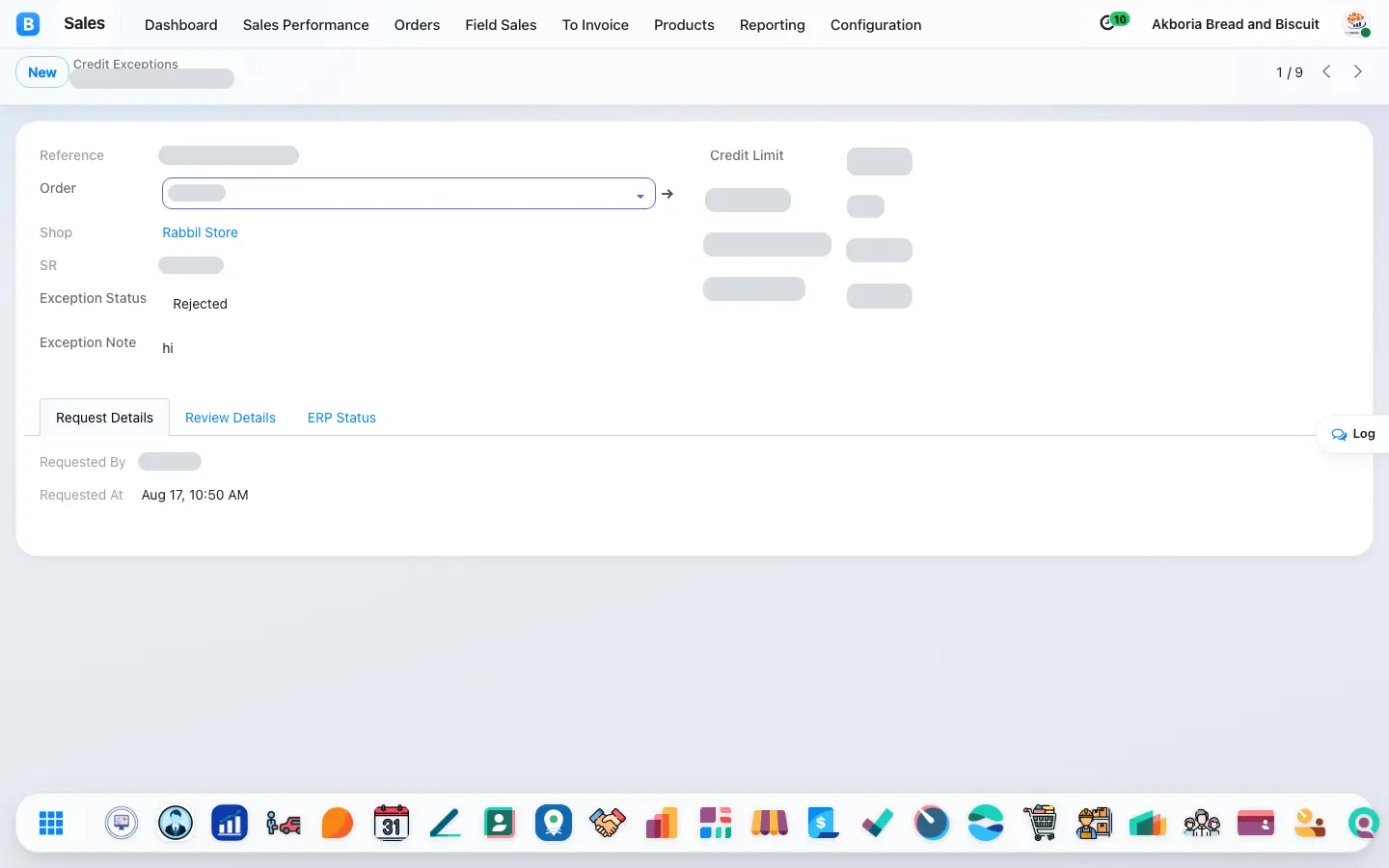The image size is (1389, 868).
Task: Click the Akboria Bread and Biscuit company switcher
Action: click(x=1236, y=24)
